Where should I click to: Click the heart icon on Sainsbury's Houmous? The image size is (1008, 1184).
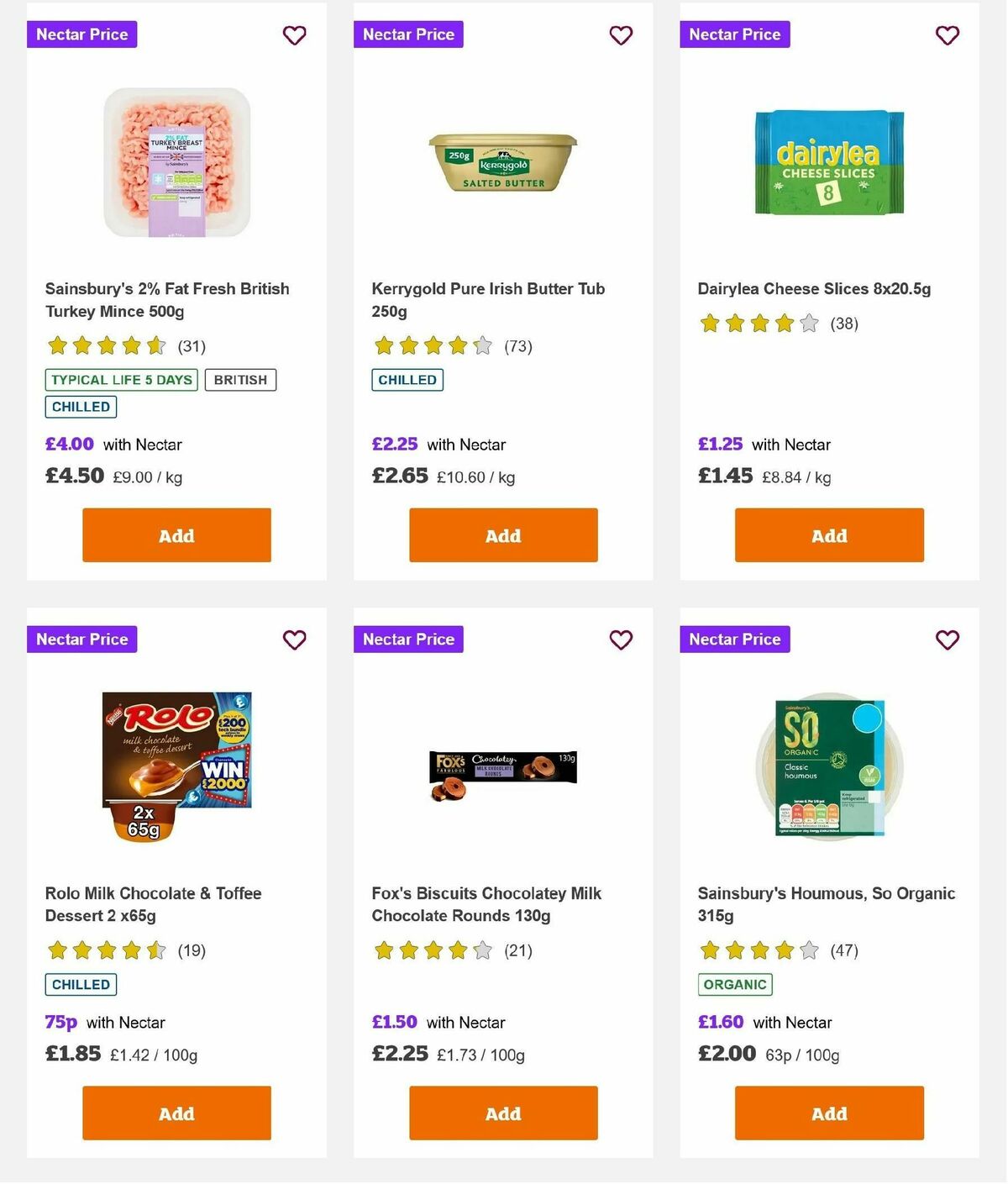(x=948, y=639)
